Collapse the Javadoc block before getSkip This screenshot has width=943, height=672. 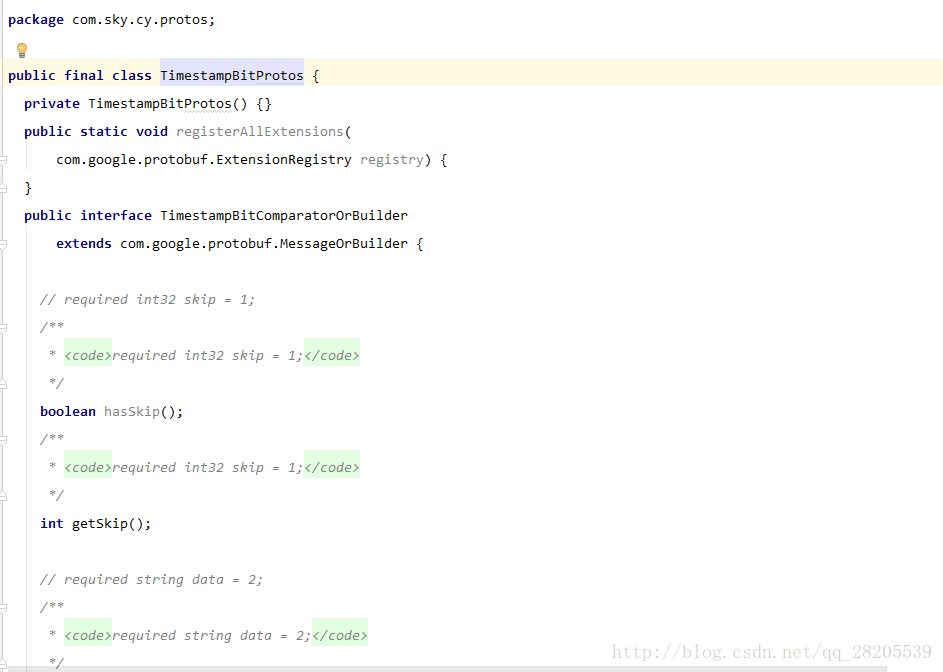[x=3, y=440]
